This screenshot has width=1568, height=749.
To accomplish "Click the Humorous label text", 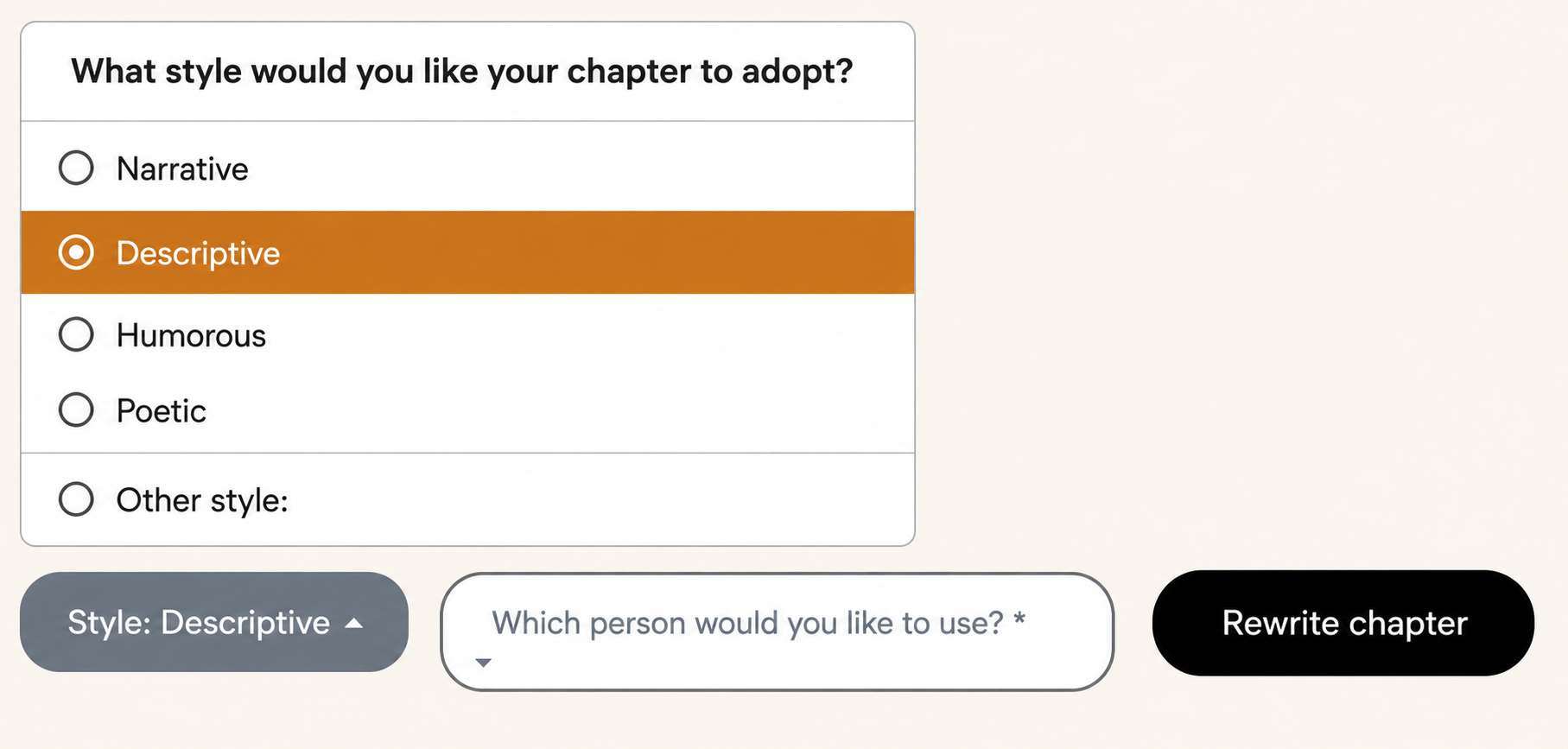I will pos(191,335).
